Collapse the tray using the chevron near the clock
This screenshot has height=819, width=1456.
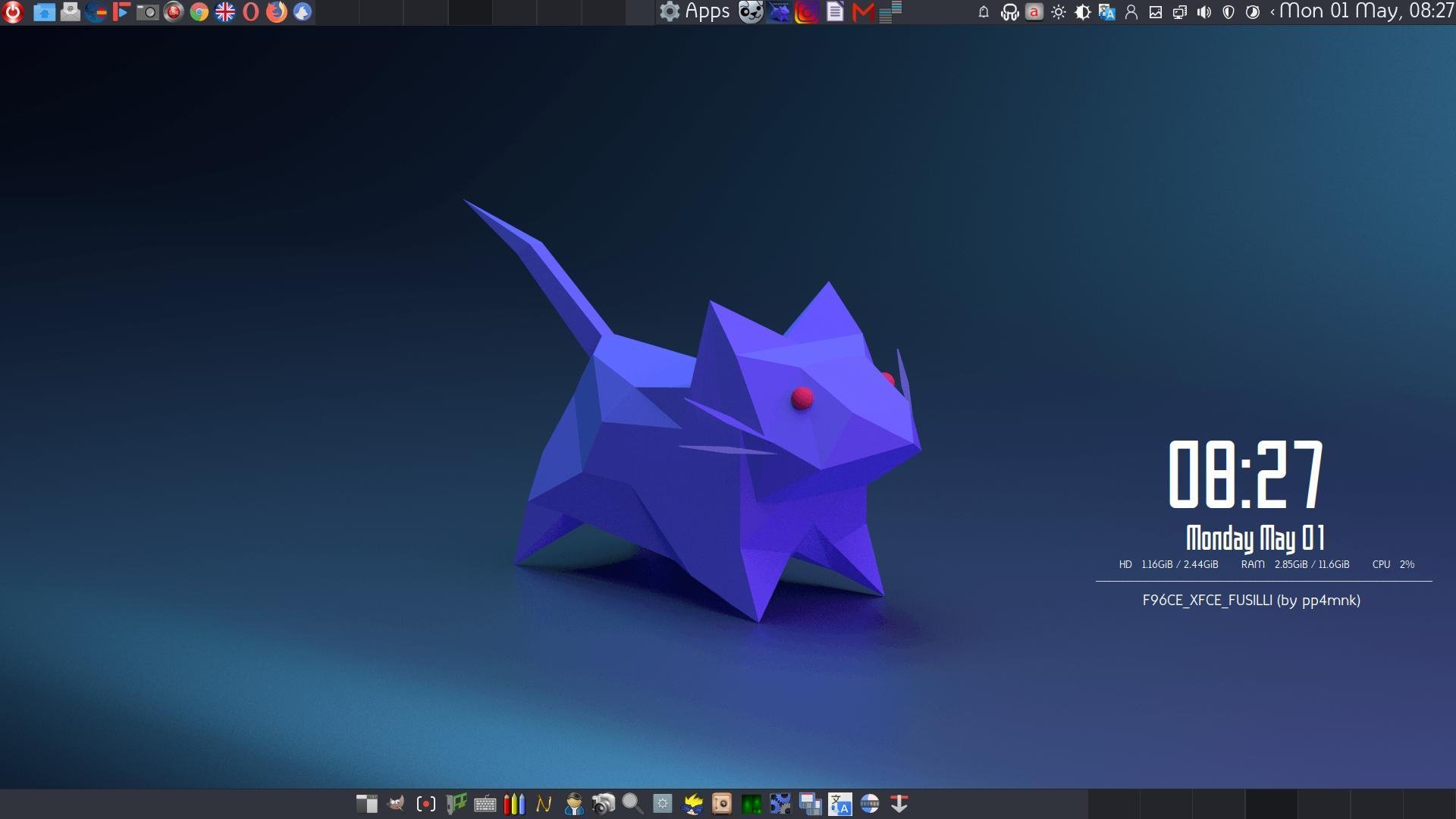click(x=1274, y=12)
